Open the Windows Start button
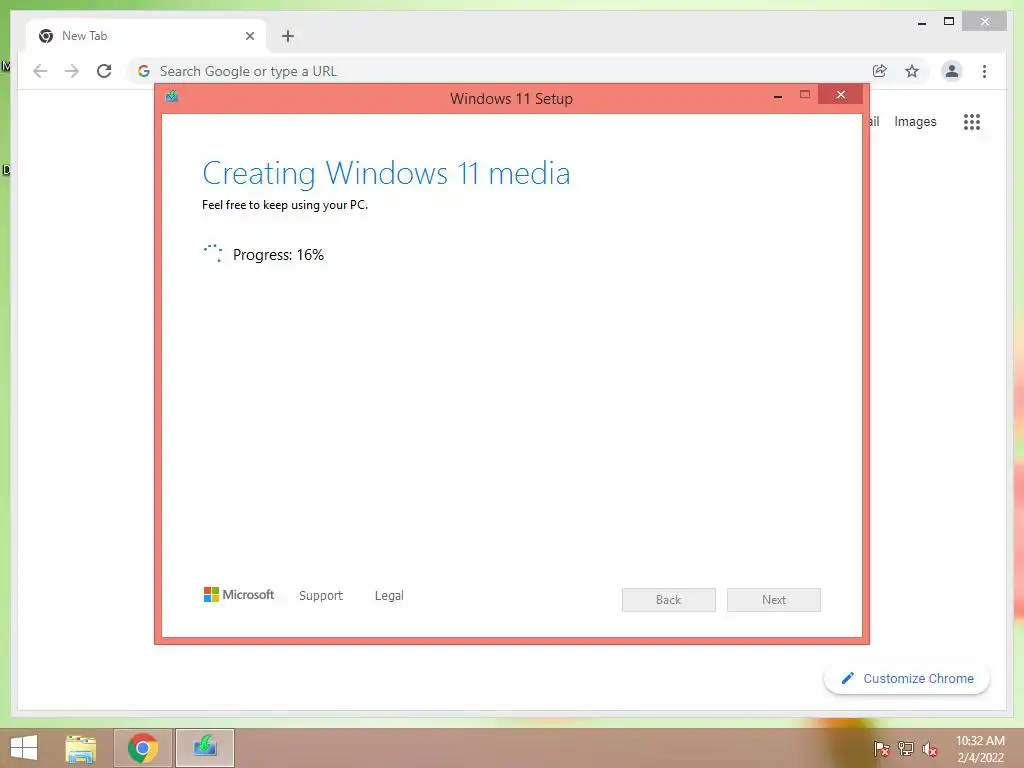 tap(24, 748)
